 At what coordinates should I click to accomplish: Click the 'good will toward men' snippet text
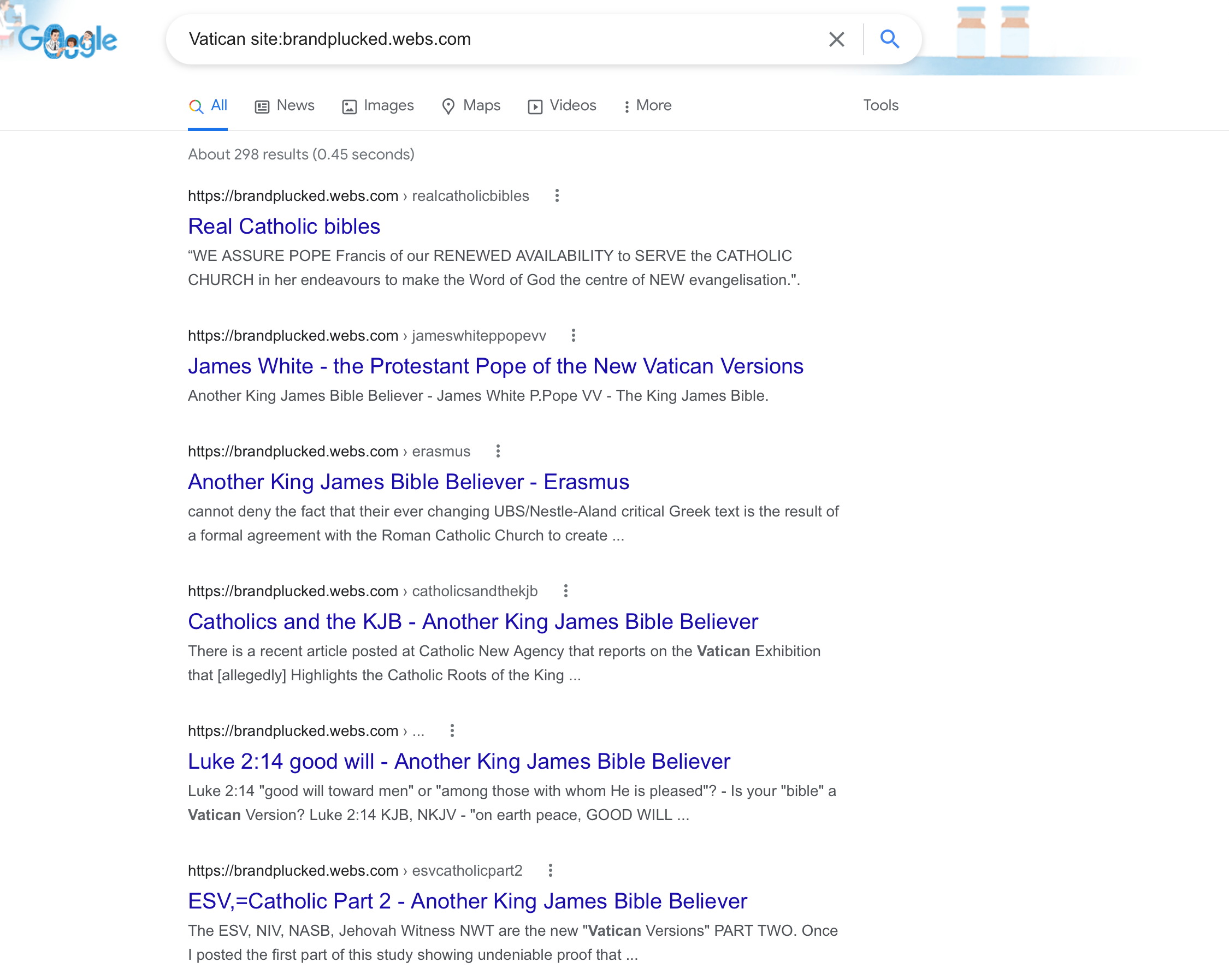[x=512, y=803]
